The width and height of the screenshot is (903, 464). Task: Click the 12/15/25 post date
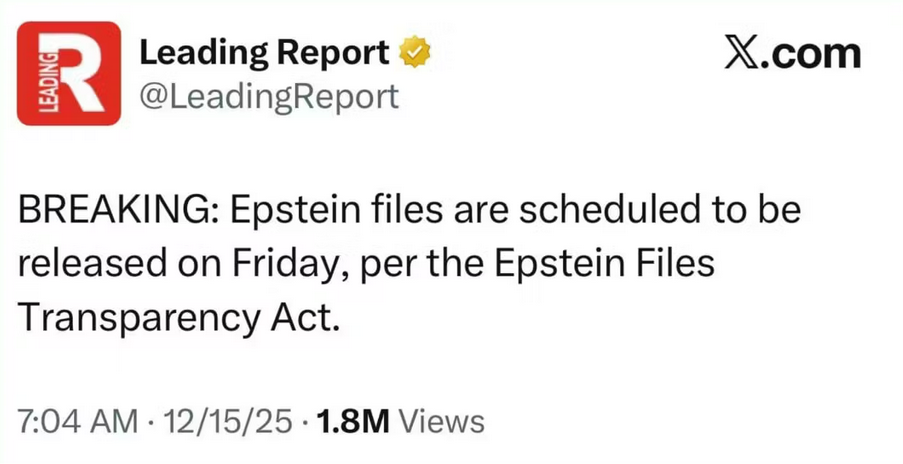[x=226, y=421]
